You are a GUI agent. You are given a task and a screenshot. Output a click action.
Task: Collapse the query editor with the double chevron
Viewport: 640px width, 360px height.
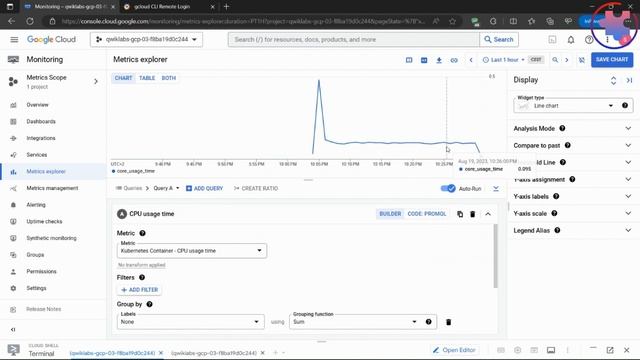tap(496, 189)
